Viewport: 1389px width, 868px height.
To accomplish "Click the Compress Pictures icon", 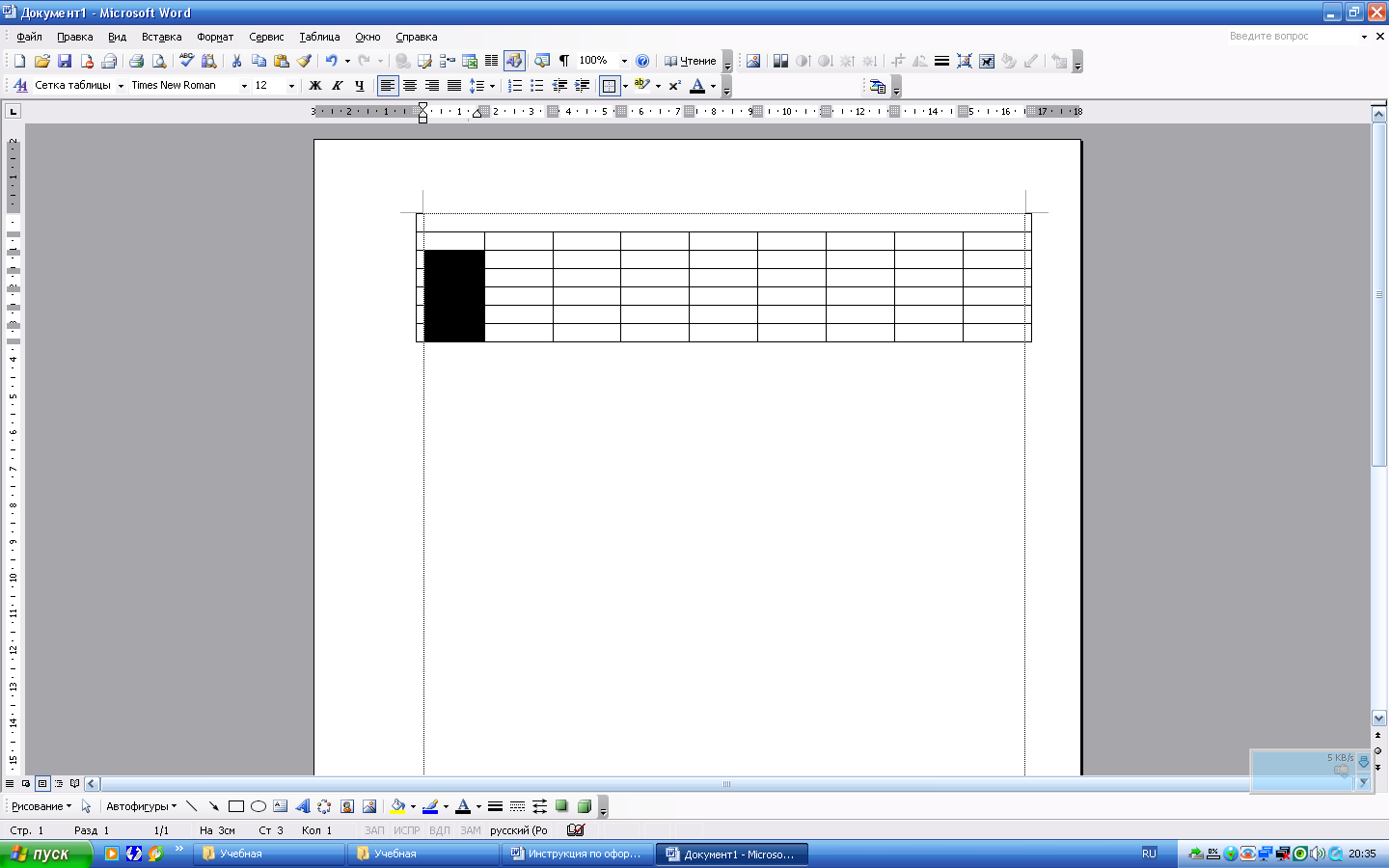I will [964, 61].
